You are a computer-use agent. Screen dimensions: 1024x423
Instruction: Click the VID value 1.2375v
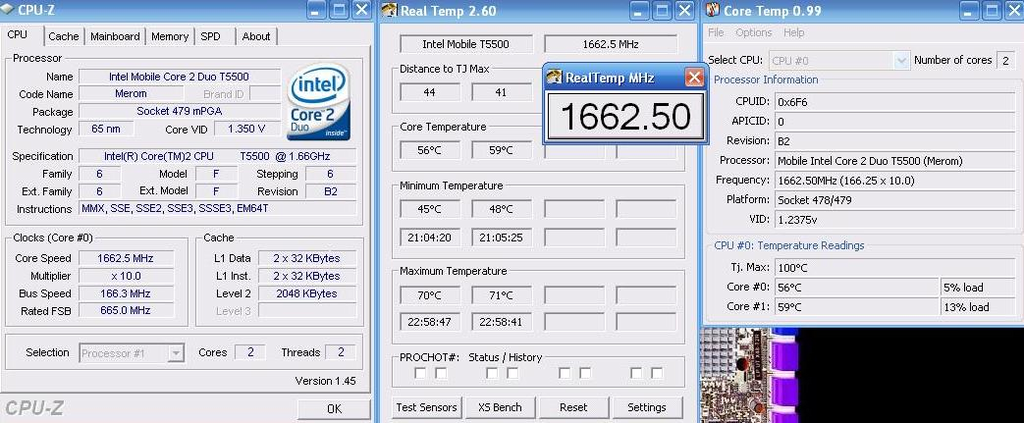tap(895, 220)
